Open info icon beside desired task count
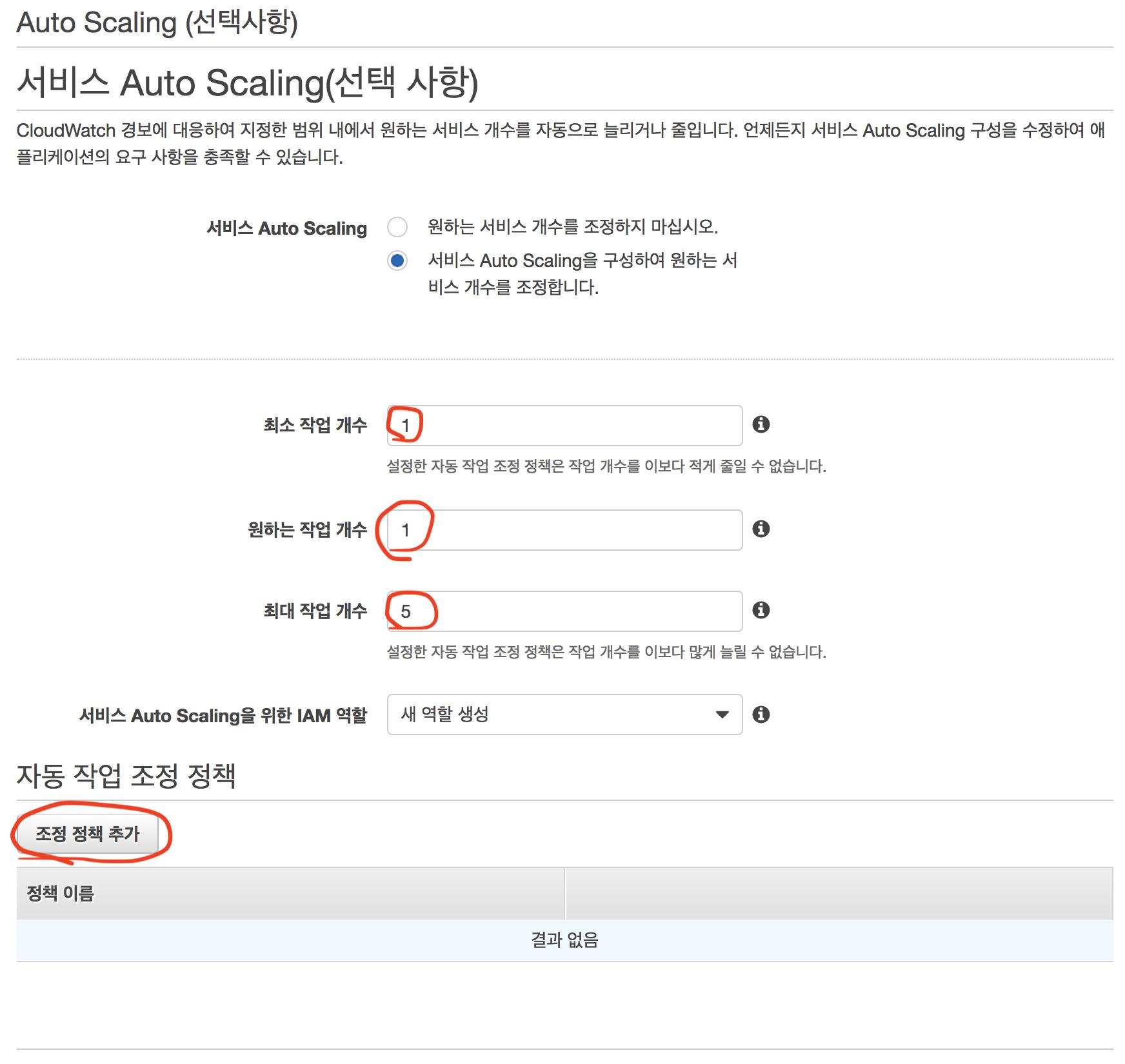The image size is (1125, 1064). [761, 529]
